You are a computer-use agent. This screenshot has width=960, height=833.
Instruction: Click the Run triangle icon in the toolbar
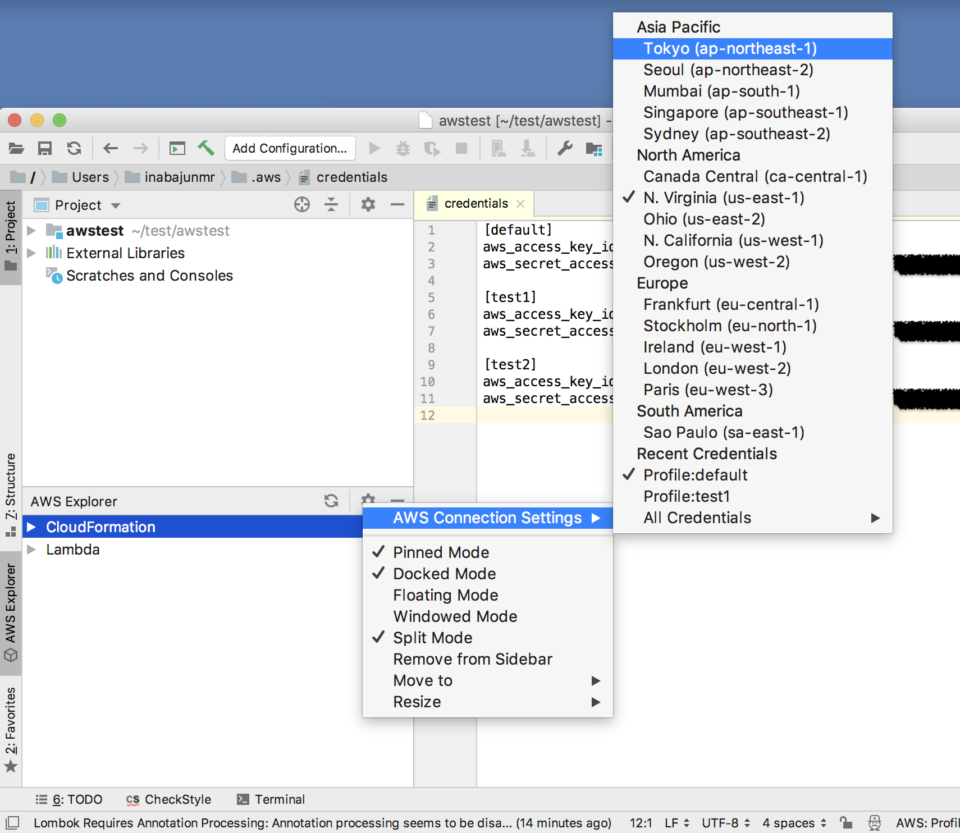(x=375, y=148)
